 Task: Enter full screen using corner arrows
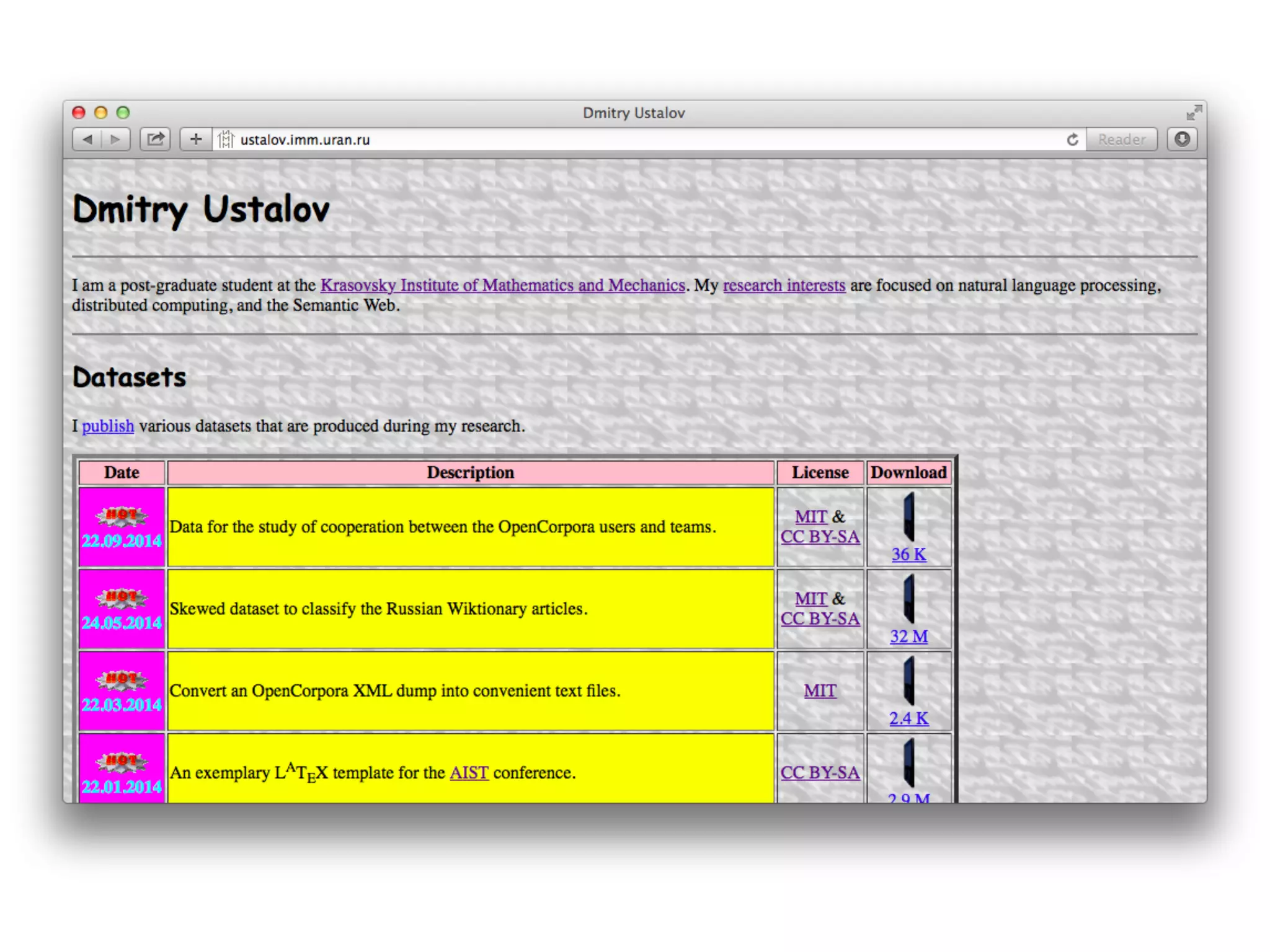pyautogui.click(x=1194, y=113)
